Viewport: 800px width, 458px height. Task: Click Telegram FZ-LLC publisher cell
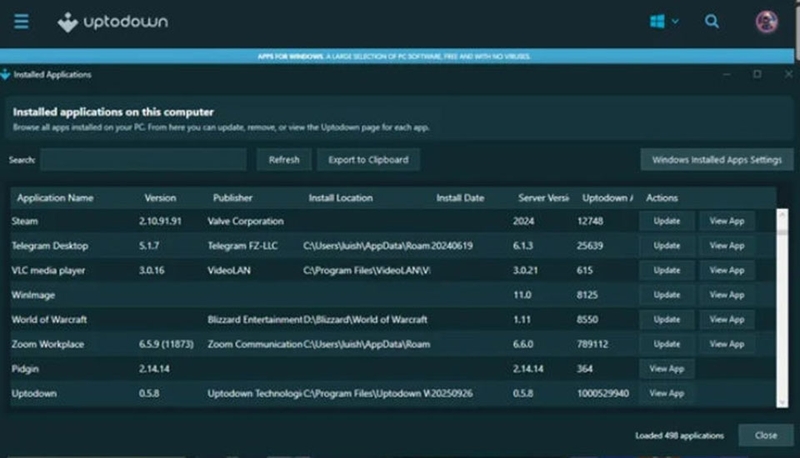[x=242, y=245]
